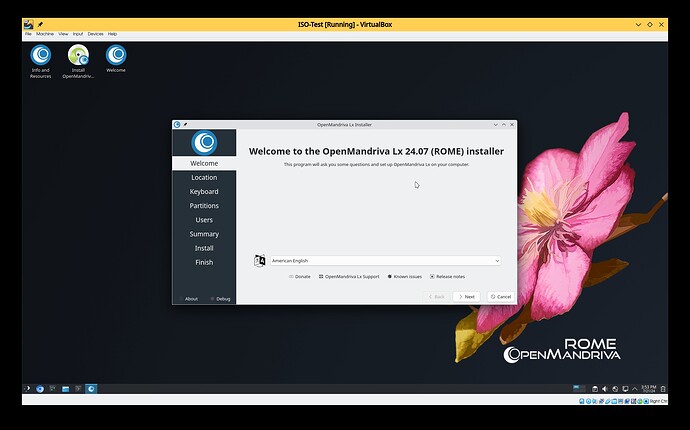Image resolution: width=690 pixels, height=430 pixels.
Task: Open the VirtualBox File menu
Action: click(x=28, y=34)
